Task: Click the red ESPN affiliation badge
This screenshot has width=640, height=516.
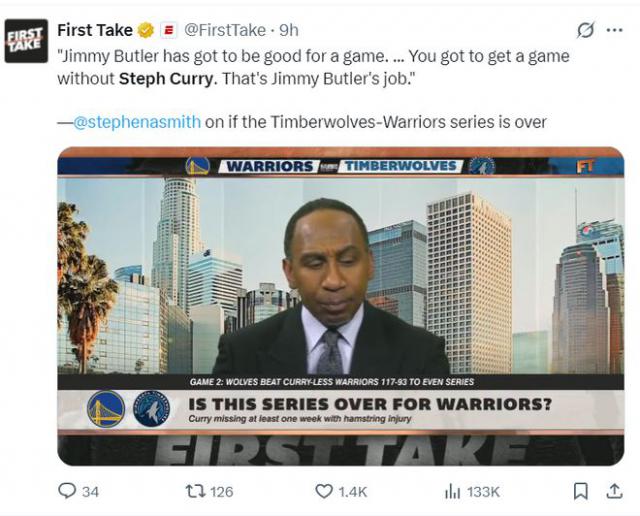Action: click(168, 30)
